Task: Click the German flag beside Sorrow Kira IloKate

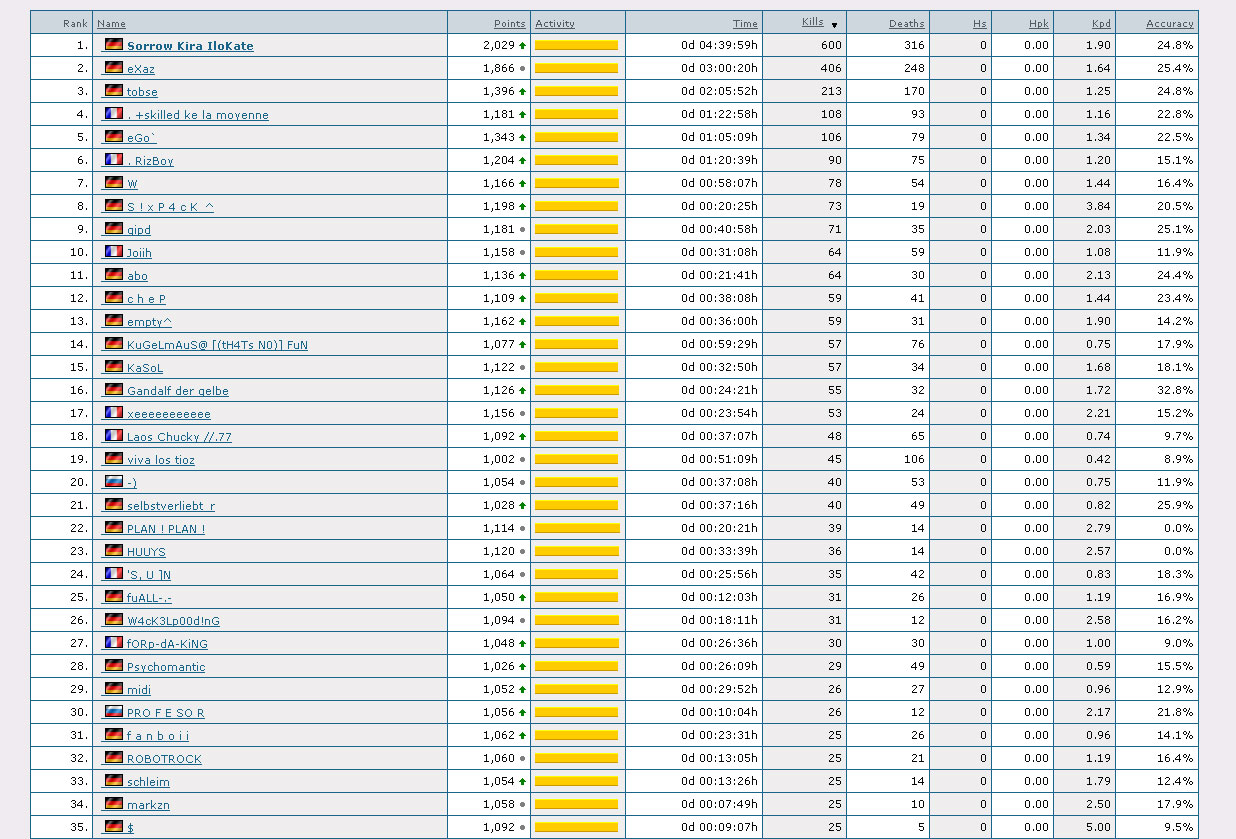Action: (x=114, y=45)
